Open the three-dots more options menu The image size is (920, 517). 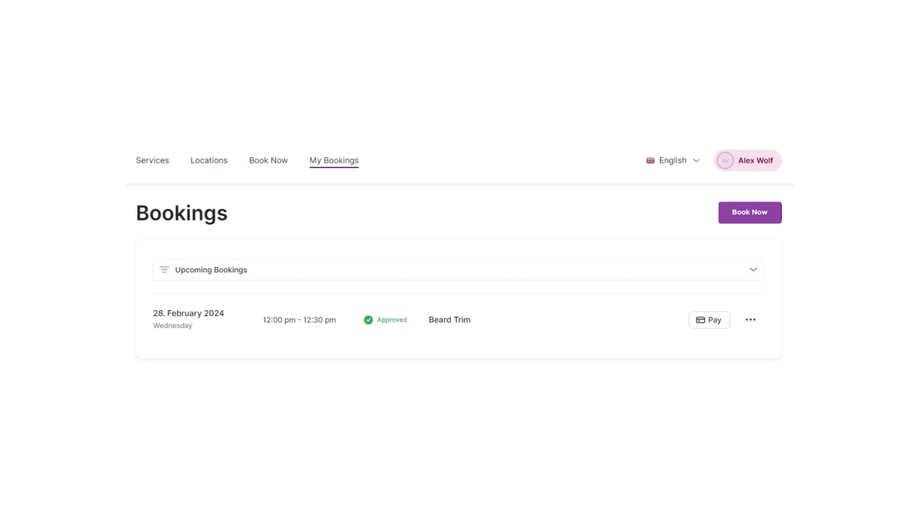[751, 320]
